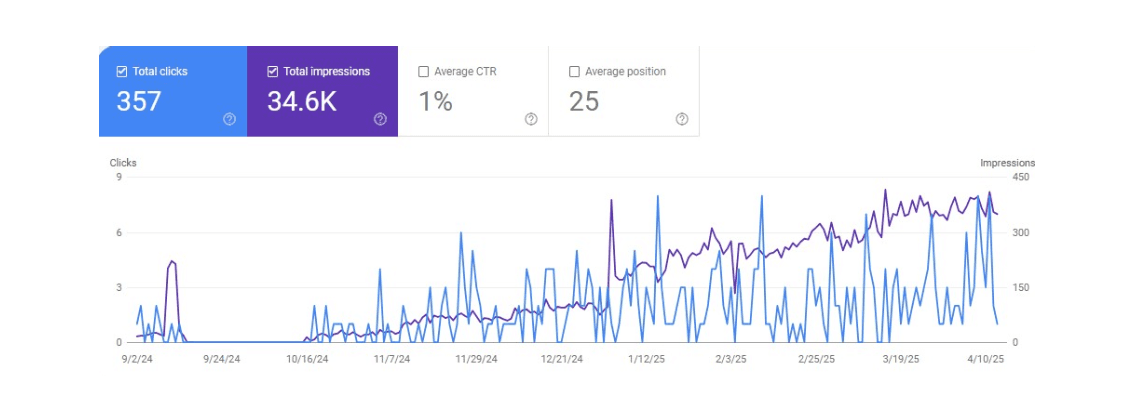Click the 9/2/24 date label on the chart
1128x415 pixels.
tap(137, 358)
